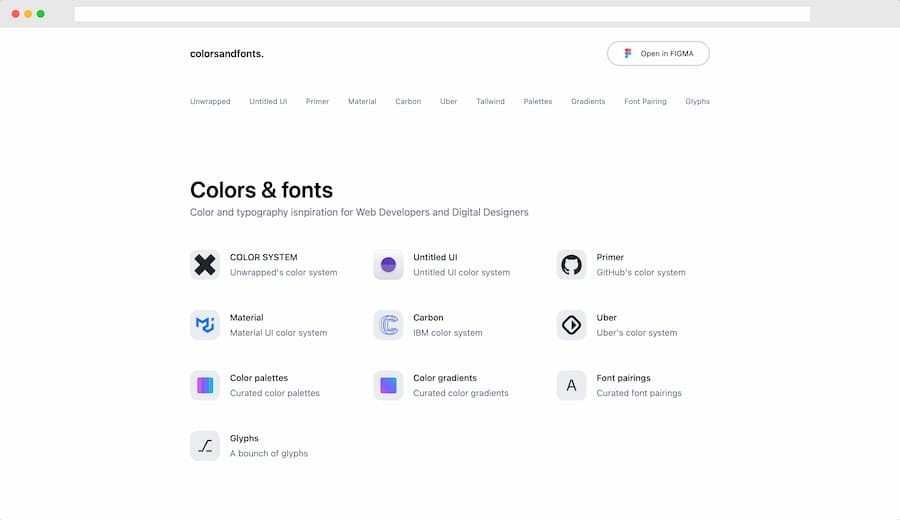Select Carbon in the nav bar
The image size is (900, 520).
coord(408,102)
